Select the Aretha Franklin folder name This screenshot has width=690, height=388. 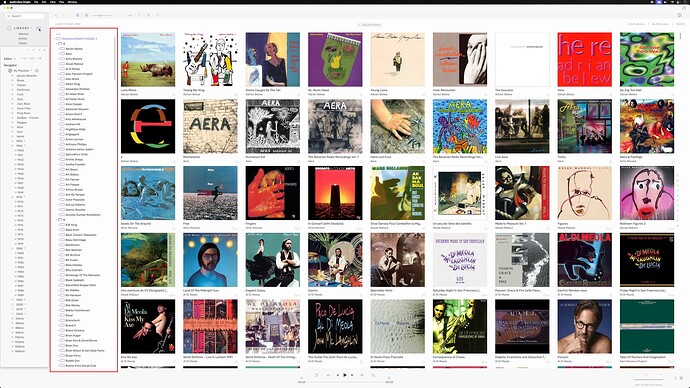pos(76,165)
